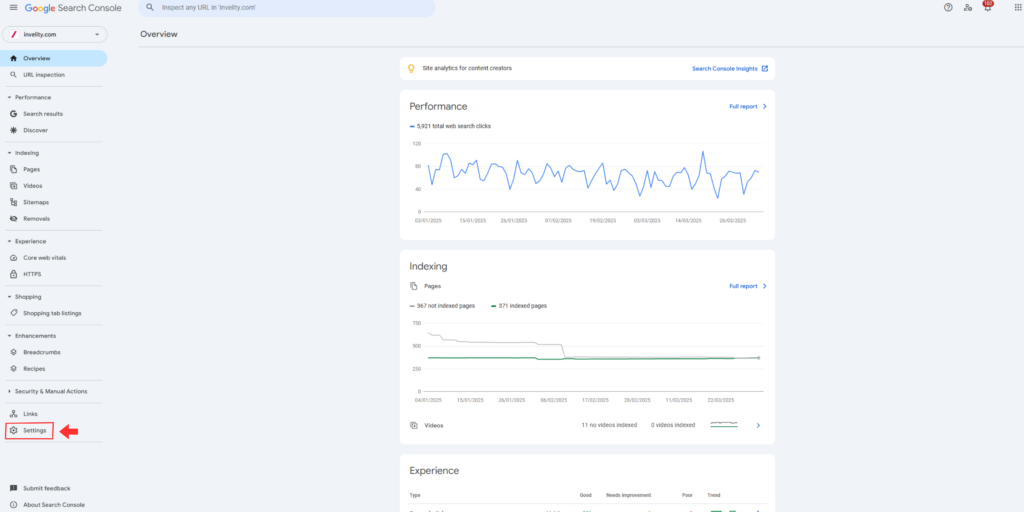Open Performance Full report link
1024x512 pixels.
(x=748, y=106)
